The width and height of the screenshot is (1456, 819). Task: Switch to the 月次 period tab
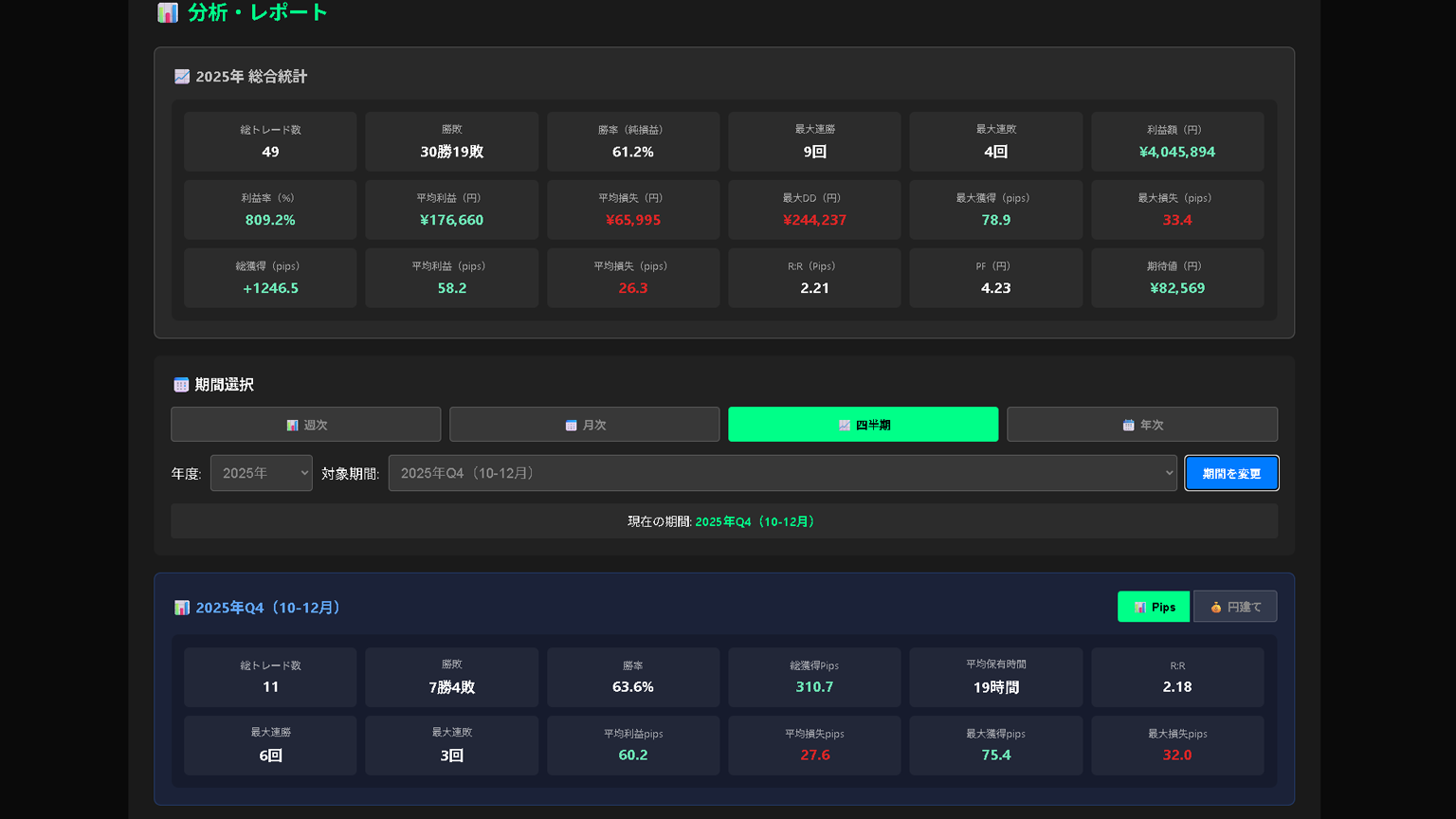point(584,425)
